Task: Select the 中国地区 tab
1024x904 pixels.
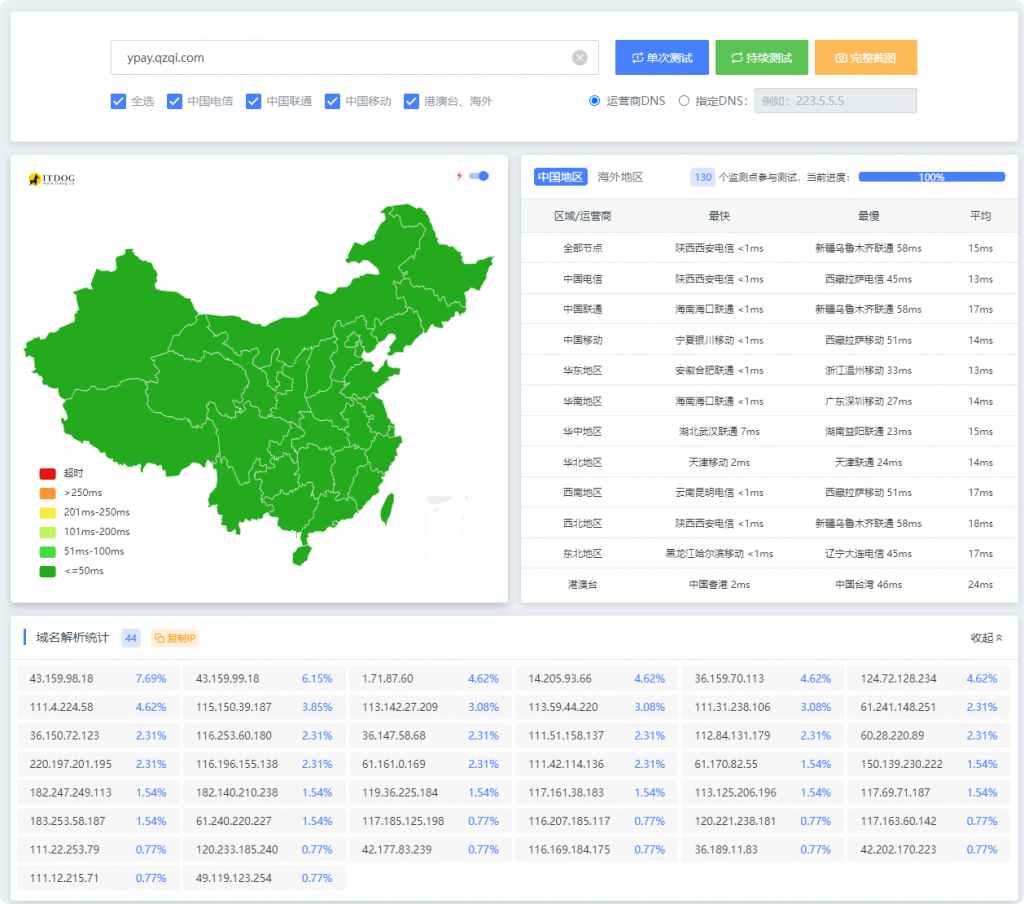Action: pyautogui.click(x=560, y=177)
